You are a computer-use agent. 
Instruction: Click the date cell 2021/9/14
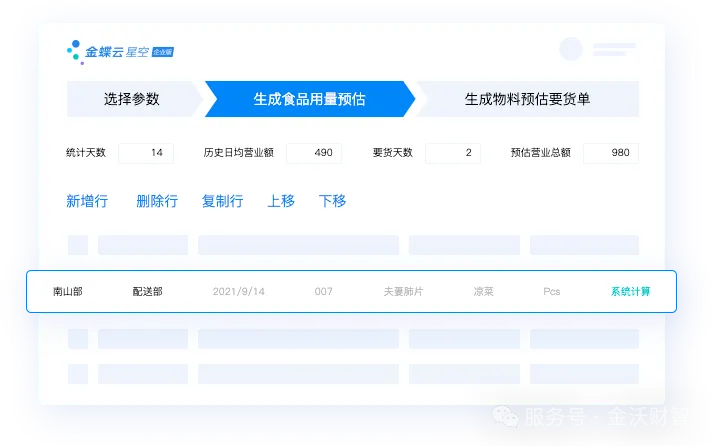pyautogui.click(x=239, y=291)
